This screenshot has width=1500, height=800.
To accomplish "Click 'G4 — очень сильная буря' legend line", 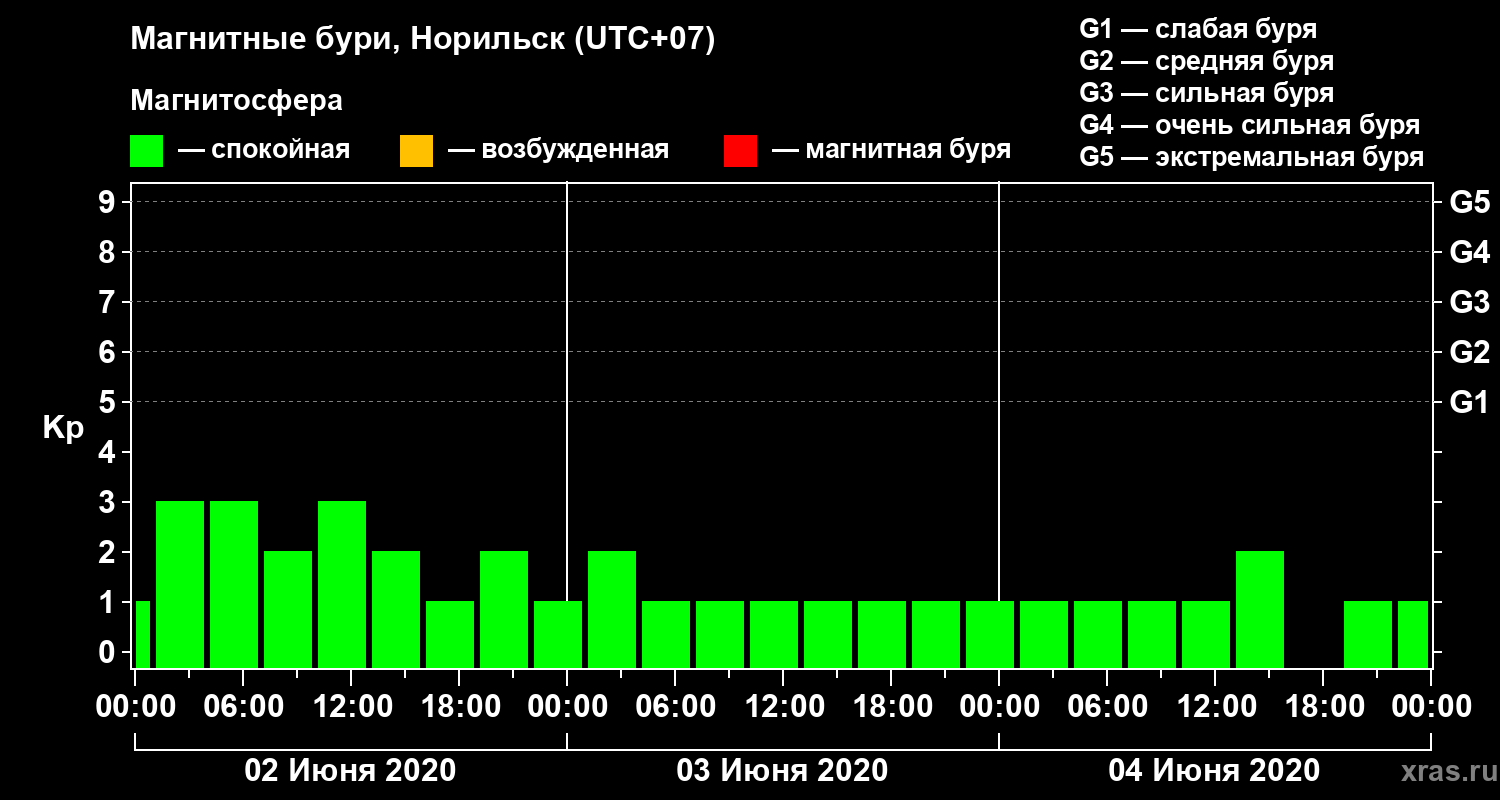I will point(1250,125).
